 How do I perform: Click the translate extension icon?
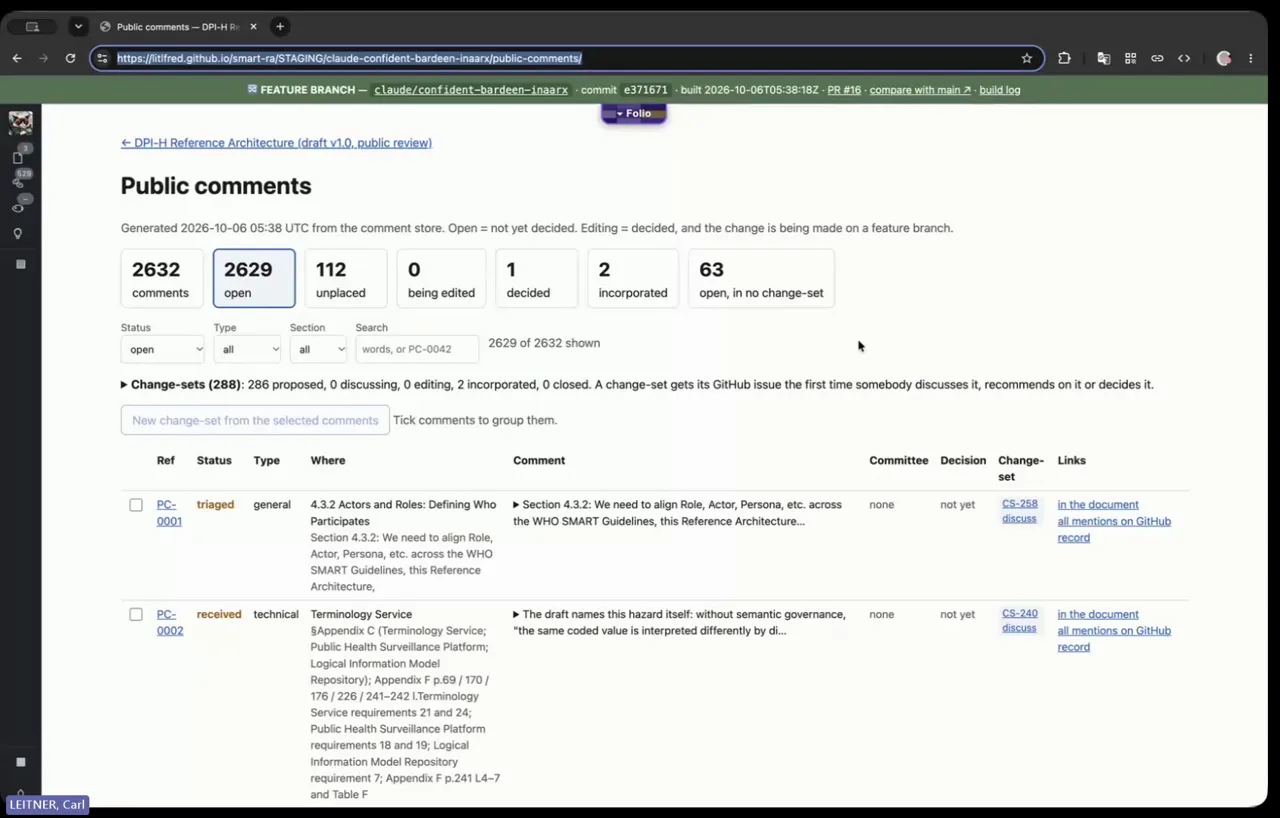pyautogui.click(x=1103, y=58)
